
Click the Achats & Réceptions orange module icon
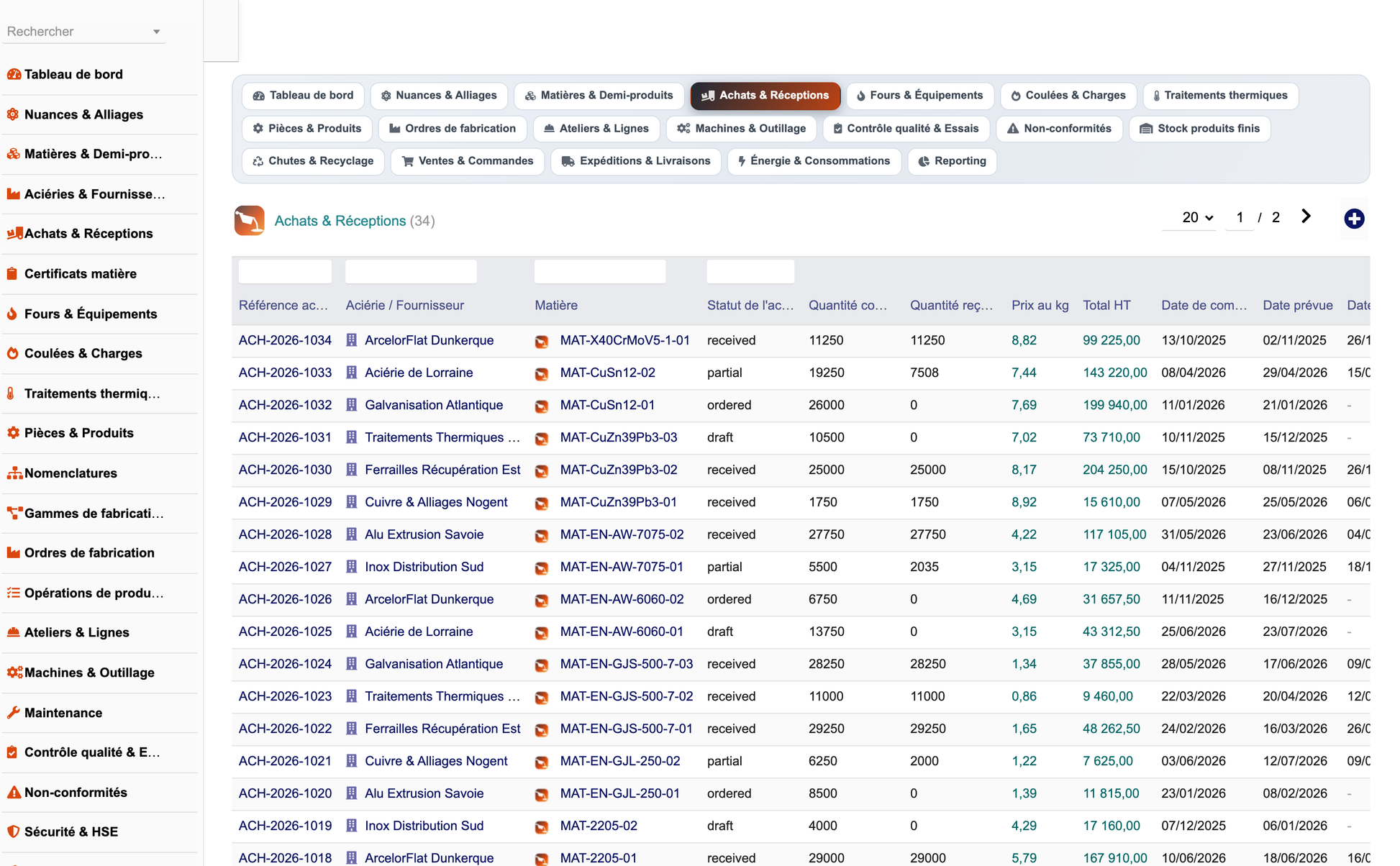tap(249, 221)
